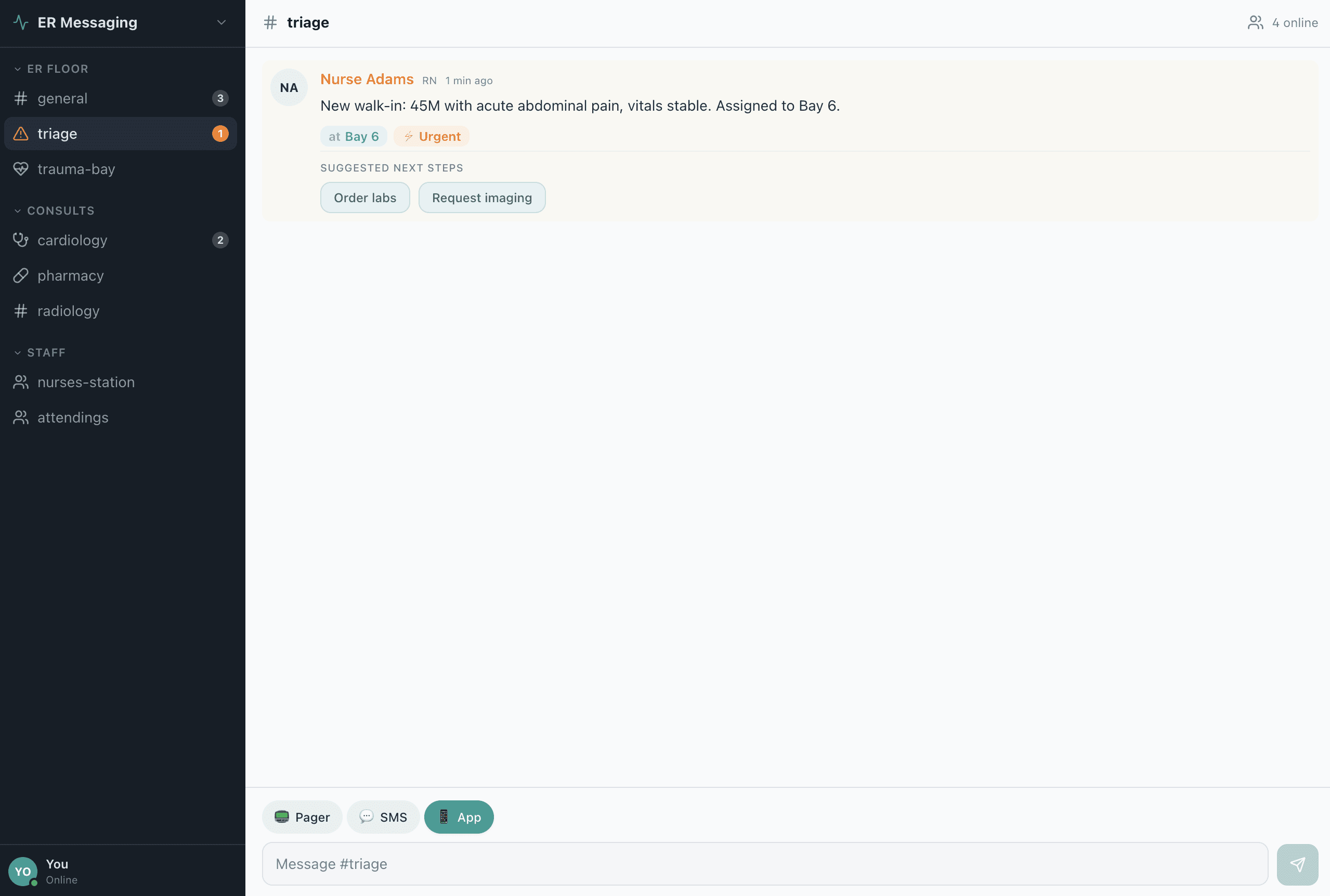Image resolution: width=1330 pixels, height=896 pixels.
Task: Click the pharmacy pill icon
Action: 21,275
